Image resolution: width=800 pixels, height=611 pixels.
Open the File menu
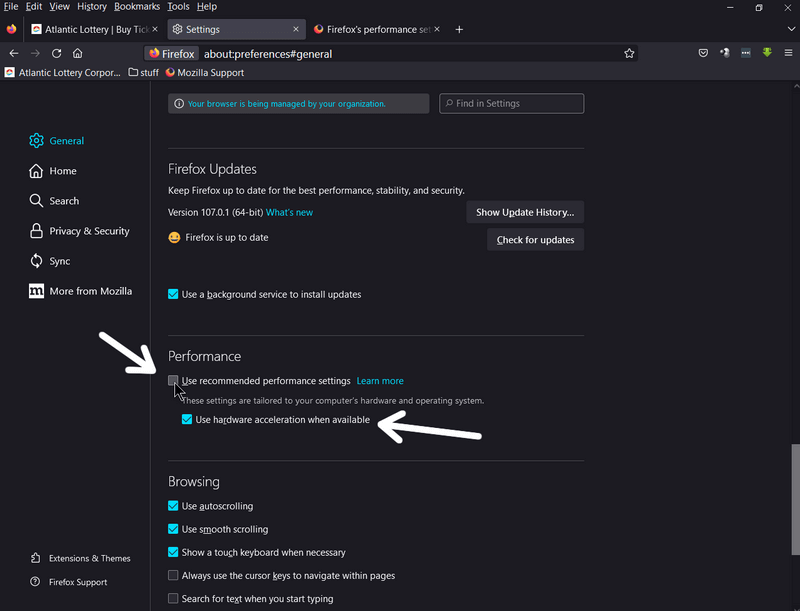pyautogui.click(x=11, y=7)
